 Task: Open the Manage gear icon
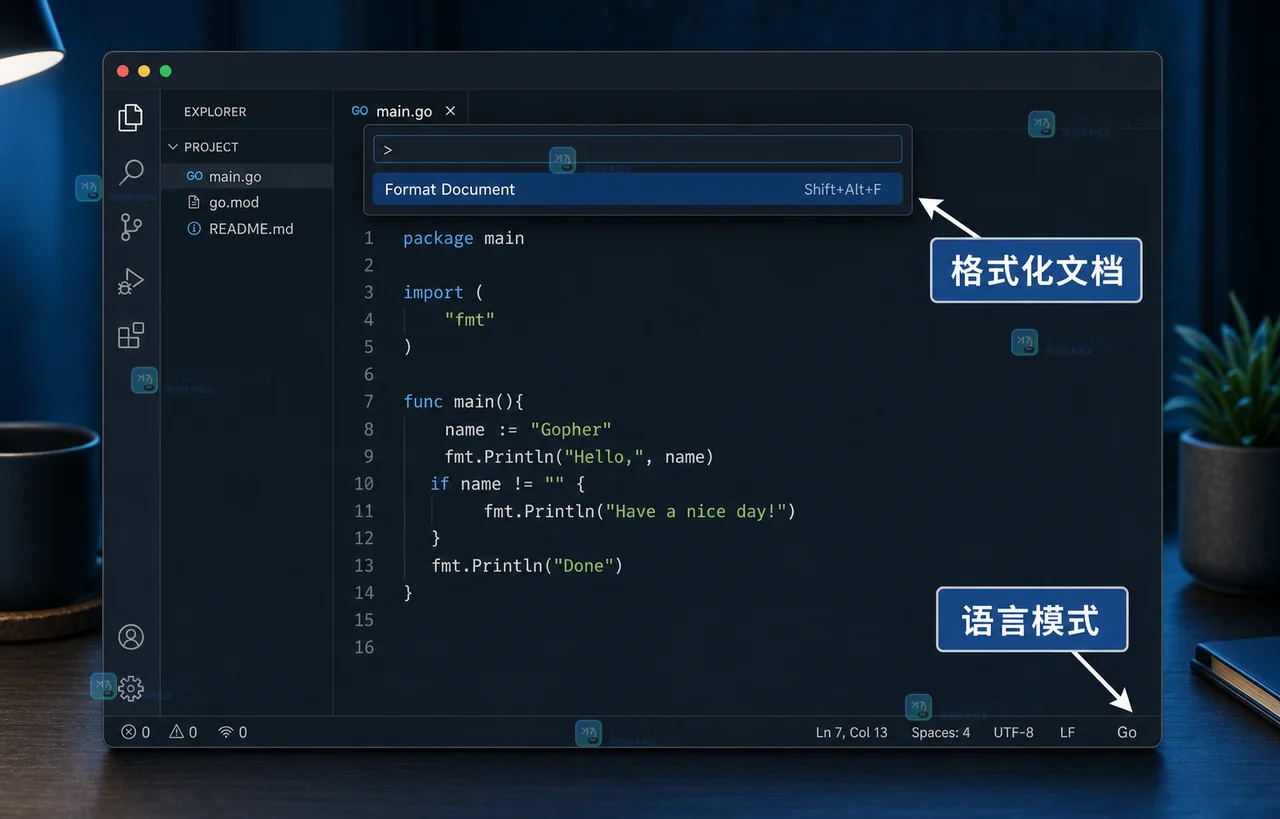131,688
